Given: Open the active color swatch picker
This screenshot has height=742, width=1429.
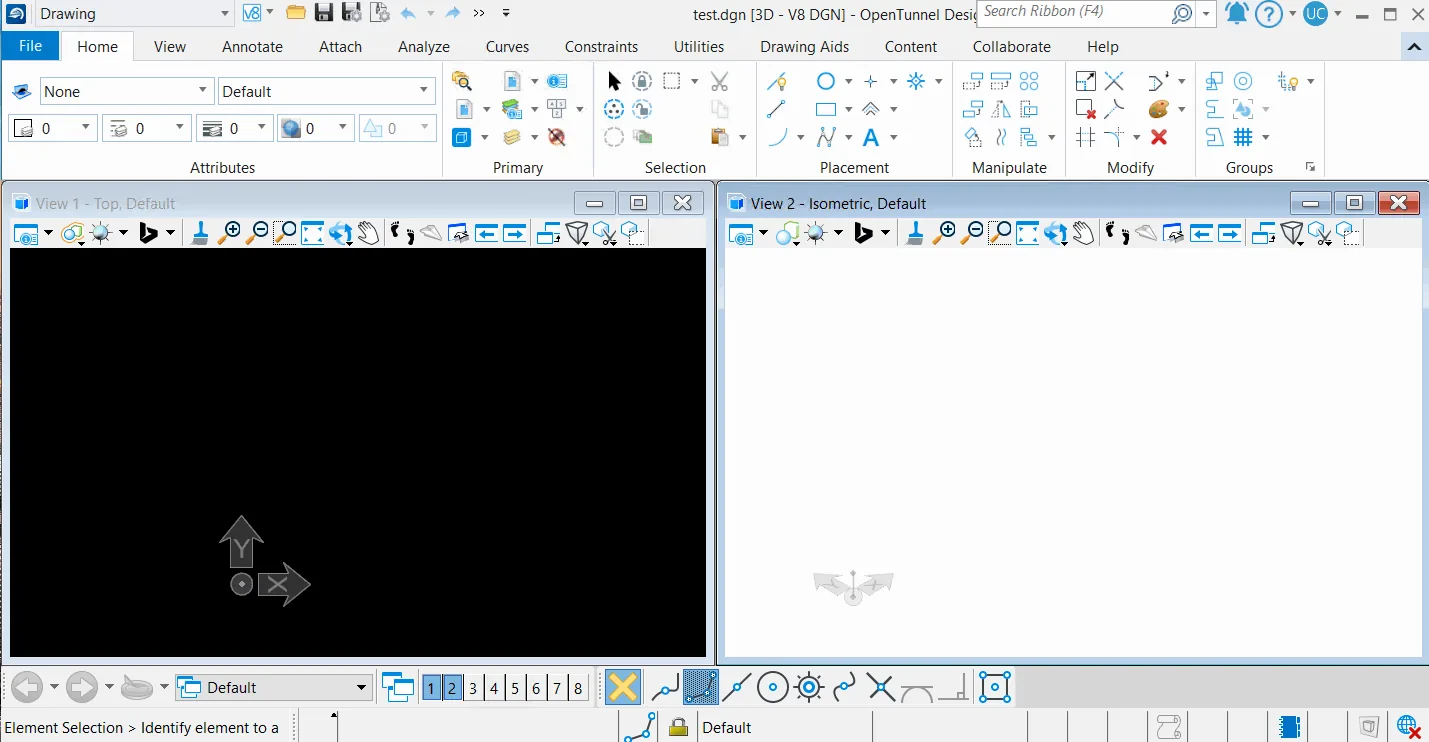Looking at the screenshot, I should pyautogui.click(x=51, y=128).
